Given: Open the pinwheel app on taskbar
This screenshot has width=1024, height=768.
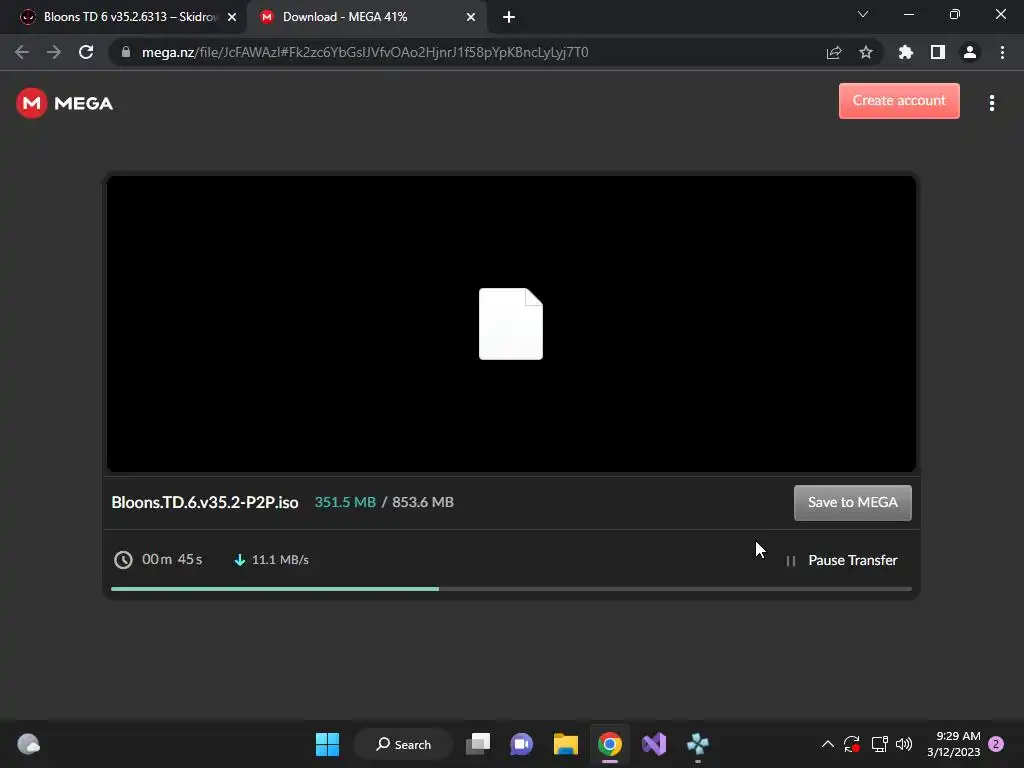Looking at the screenshot, I should (x=697, y=744).
